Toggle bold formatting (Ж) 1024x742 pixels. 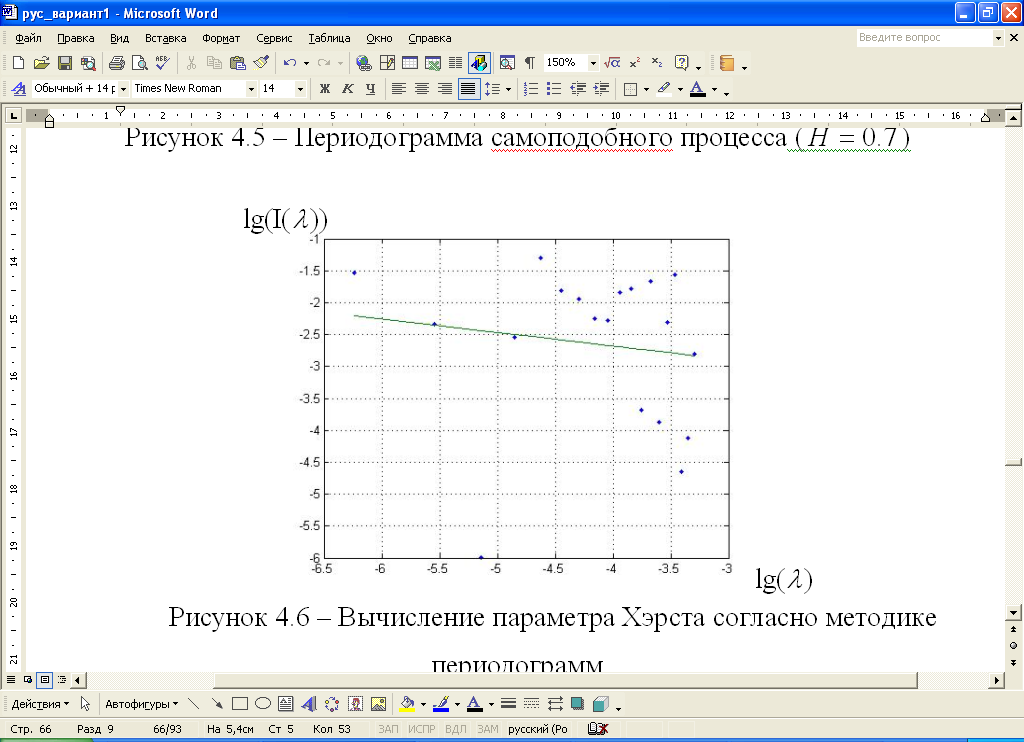tap(324, 89)
